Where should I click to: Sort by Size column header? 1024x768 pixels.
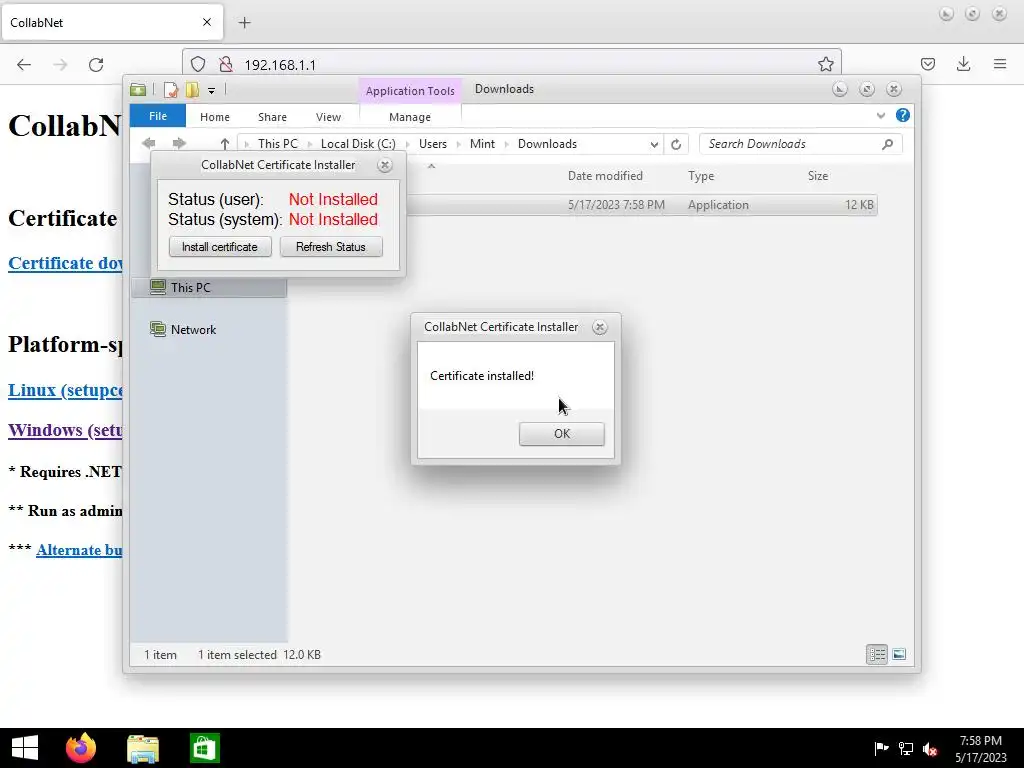pos(818,176)
